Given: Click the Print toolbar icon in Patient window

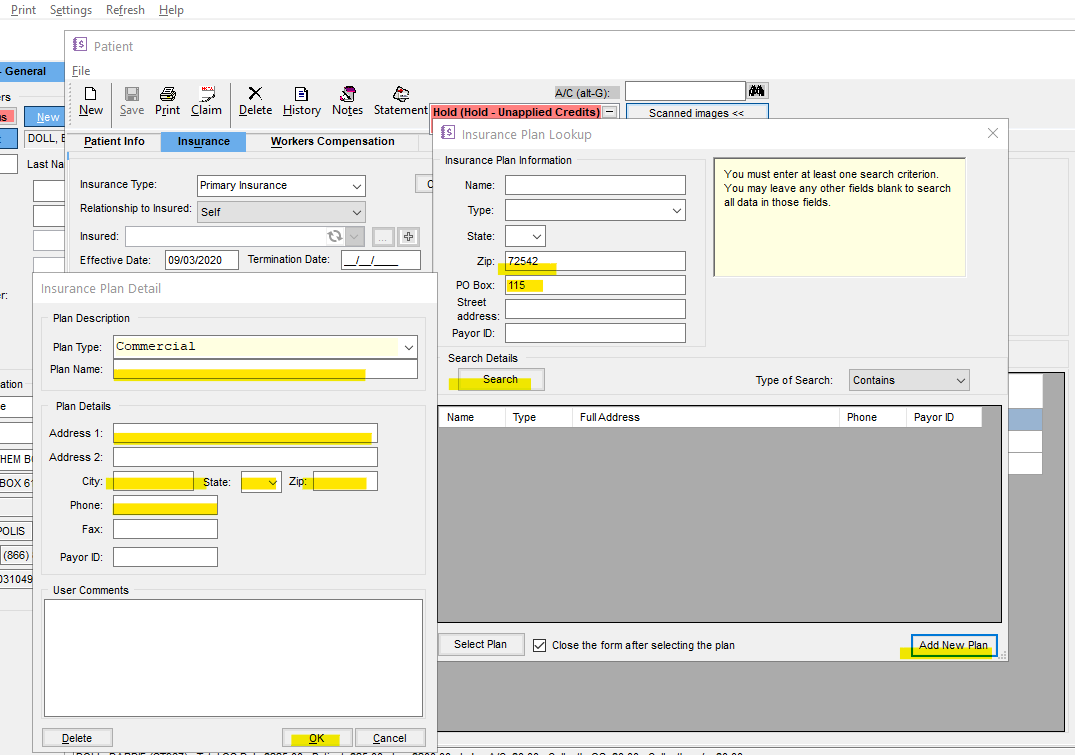Looking at the screenshot, I should pos(167,101).
